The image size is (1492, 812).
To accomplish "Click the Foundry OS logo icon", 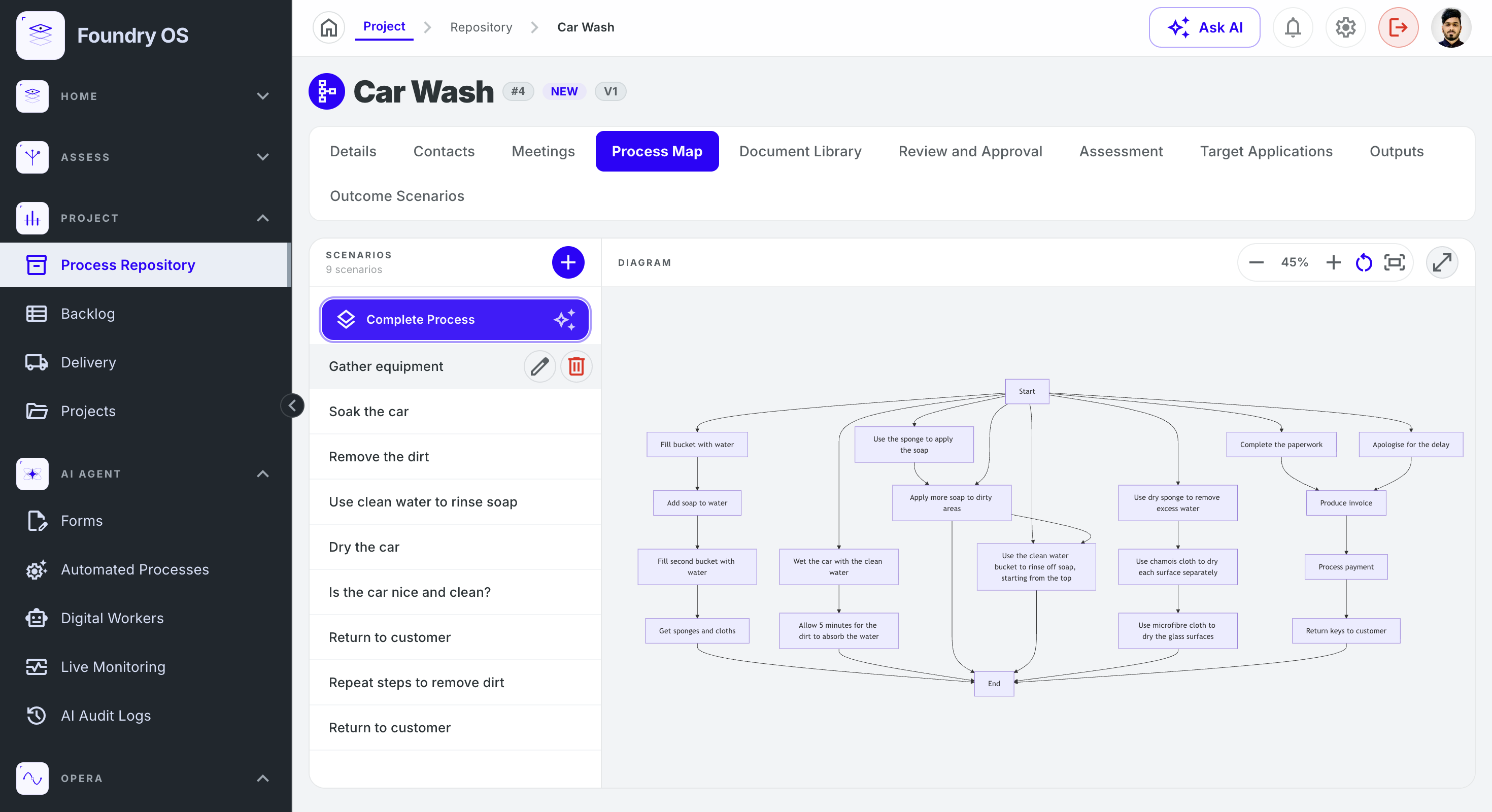I will click(40, 36).
